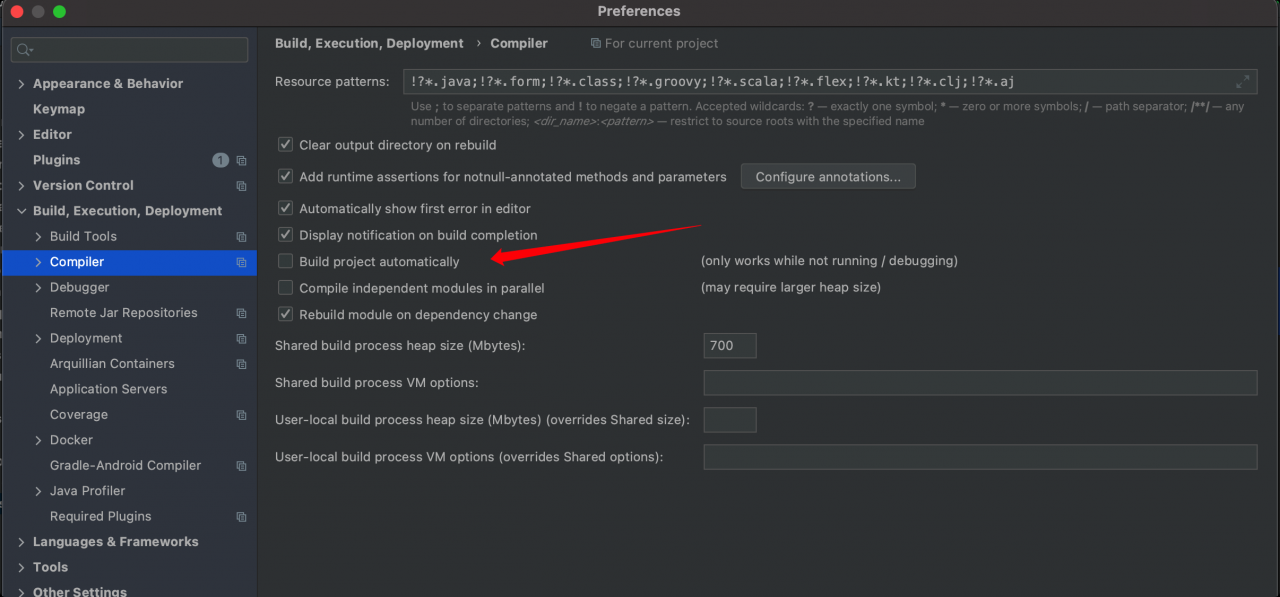Image resolution: width=1280 pixels, height=597 pixels.
Task: Click the For current project icon in header
Action: (596, 44)
